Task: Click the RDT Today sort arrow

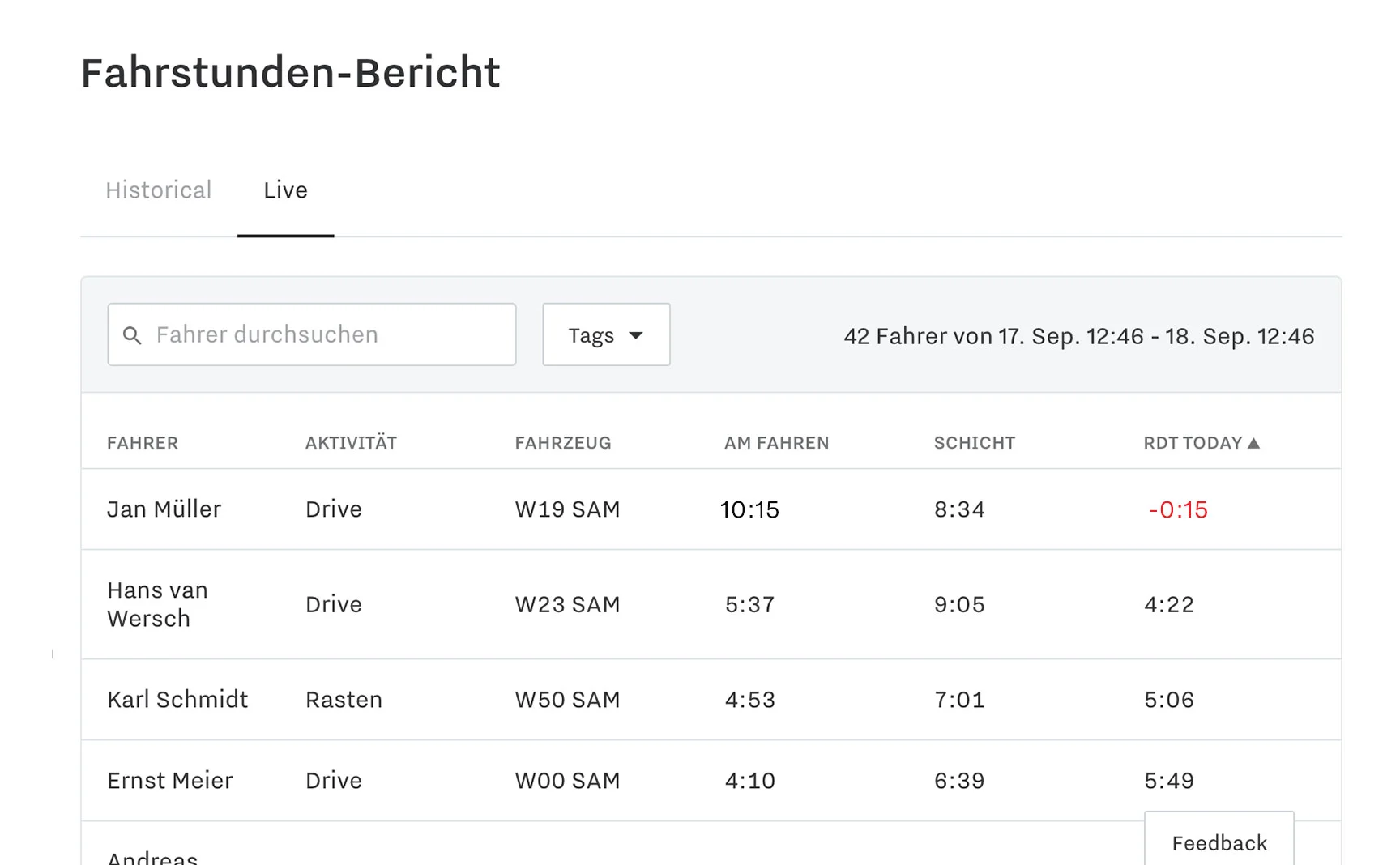Action: pyautogui.click(x=1254, y=443)
